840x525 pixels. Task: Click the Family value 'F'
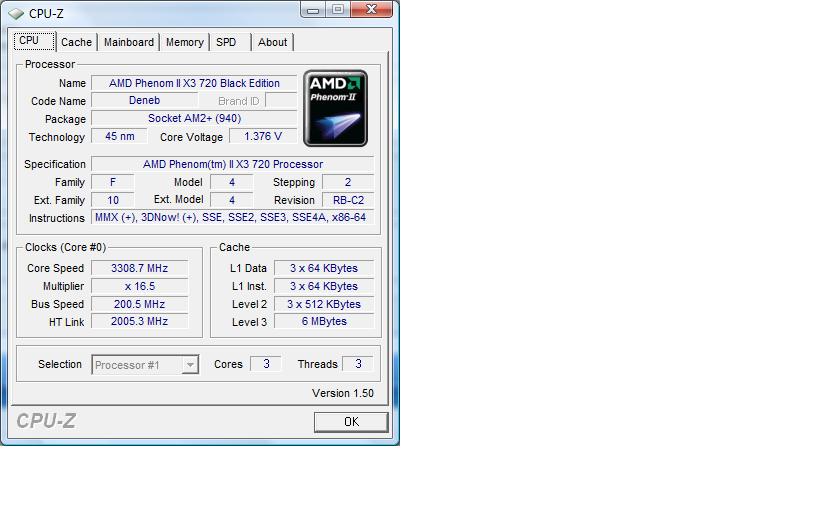click(x=112, y=183)
